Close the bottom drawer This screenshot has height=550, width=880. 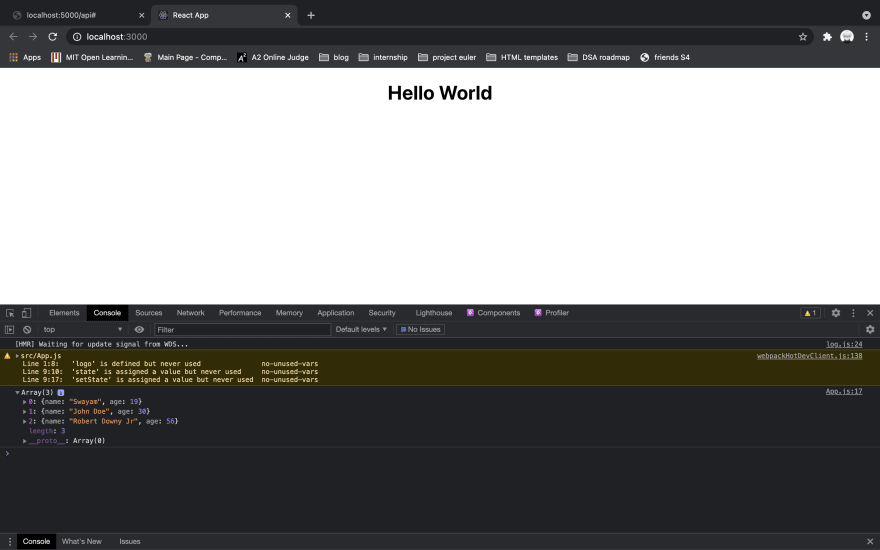point(870,542)
